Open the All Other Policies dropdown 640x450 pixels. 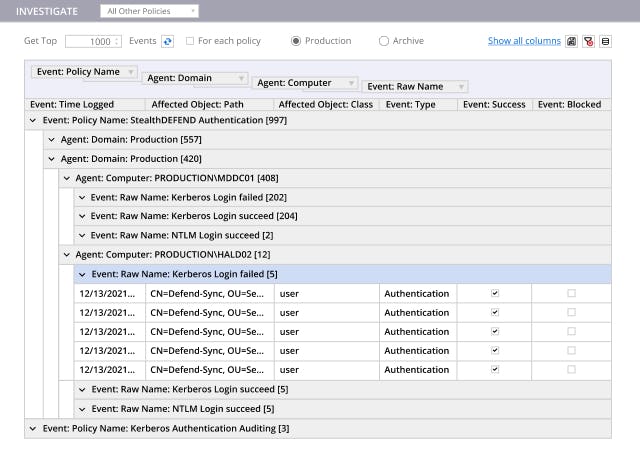[150, 11]
